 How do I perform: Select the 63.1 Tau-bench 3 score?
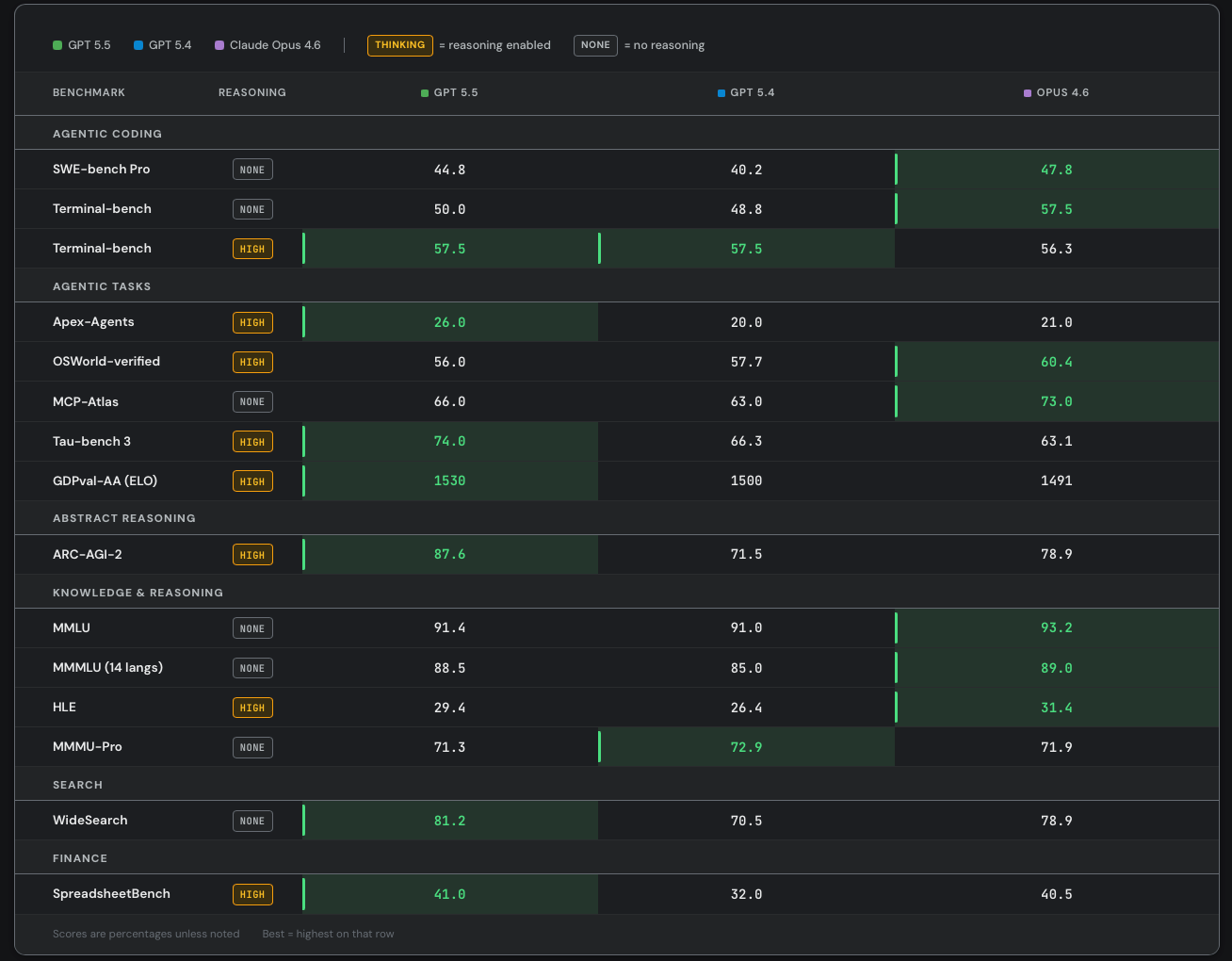pos(1056,441)
